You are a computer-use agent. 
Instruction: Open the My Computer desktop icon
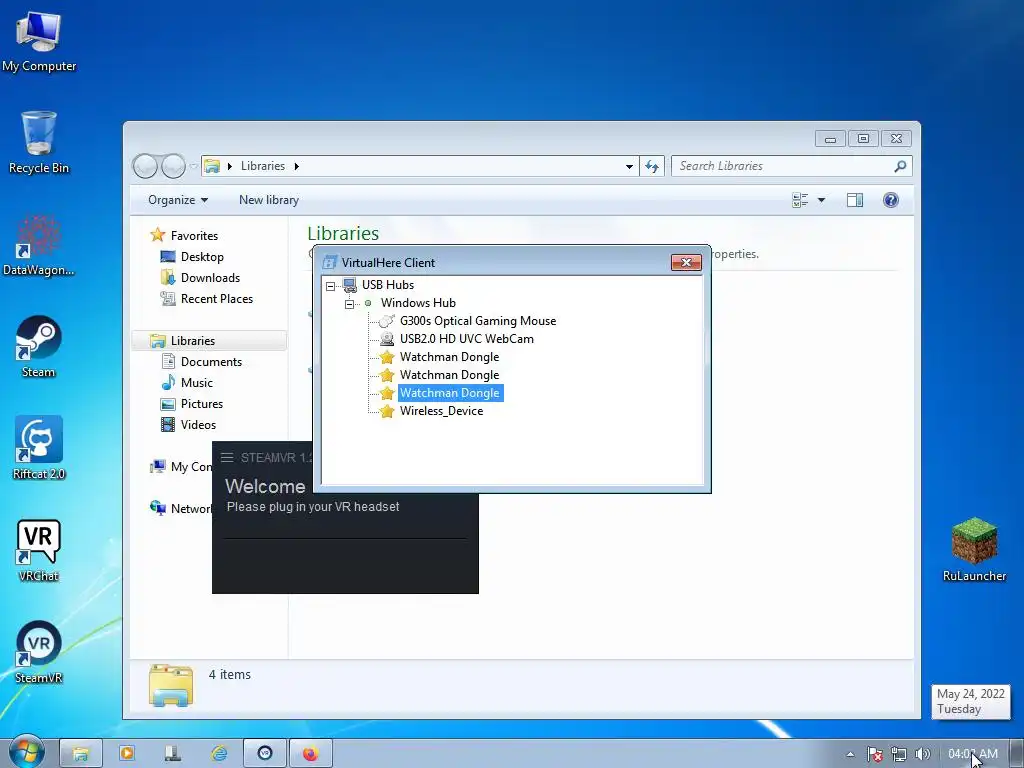(39, 42)
